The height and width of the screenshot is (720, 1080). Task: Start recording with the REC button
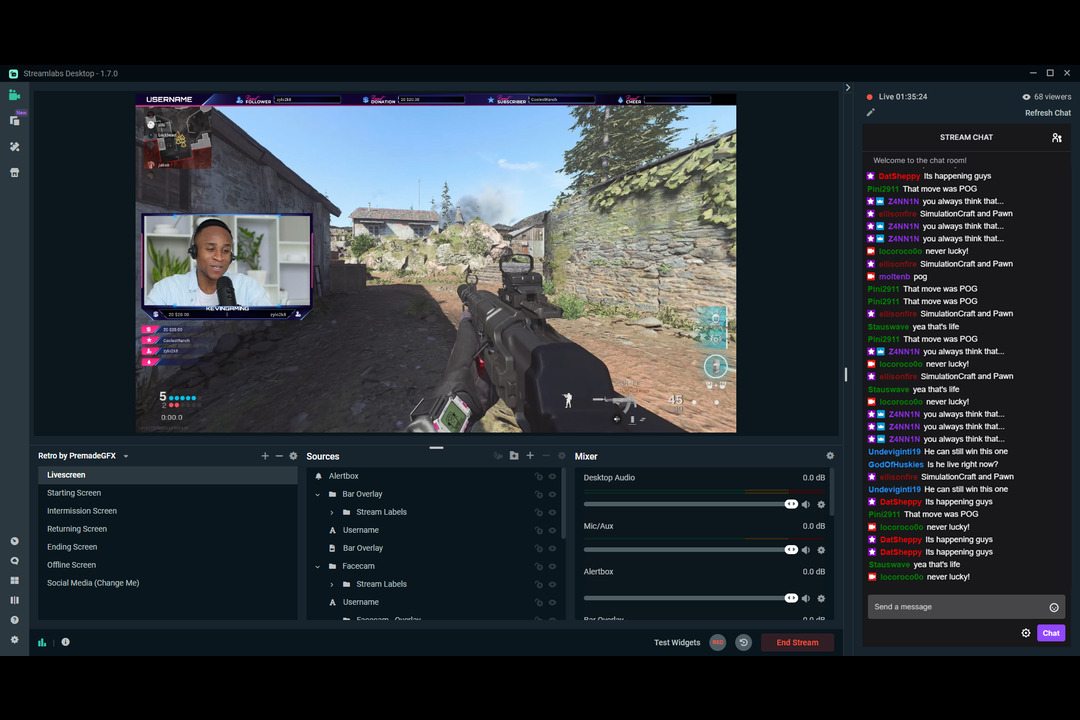pos(718,642)
